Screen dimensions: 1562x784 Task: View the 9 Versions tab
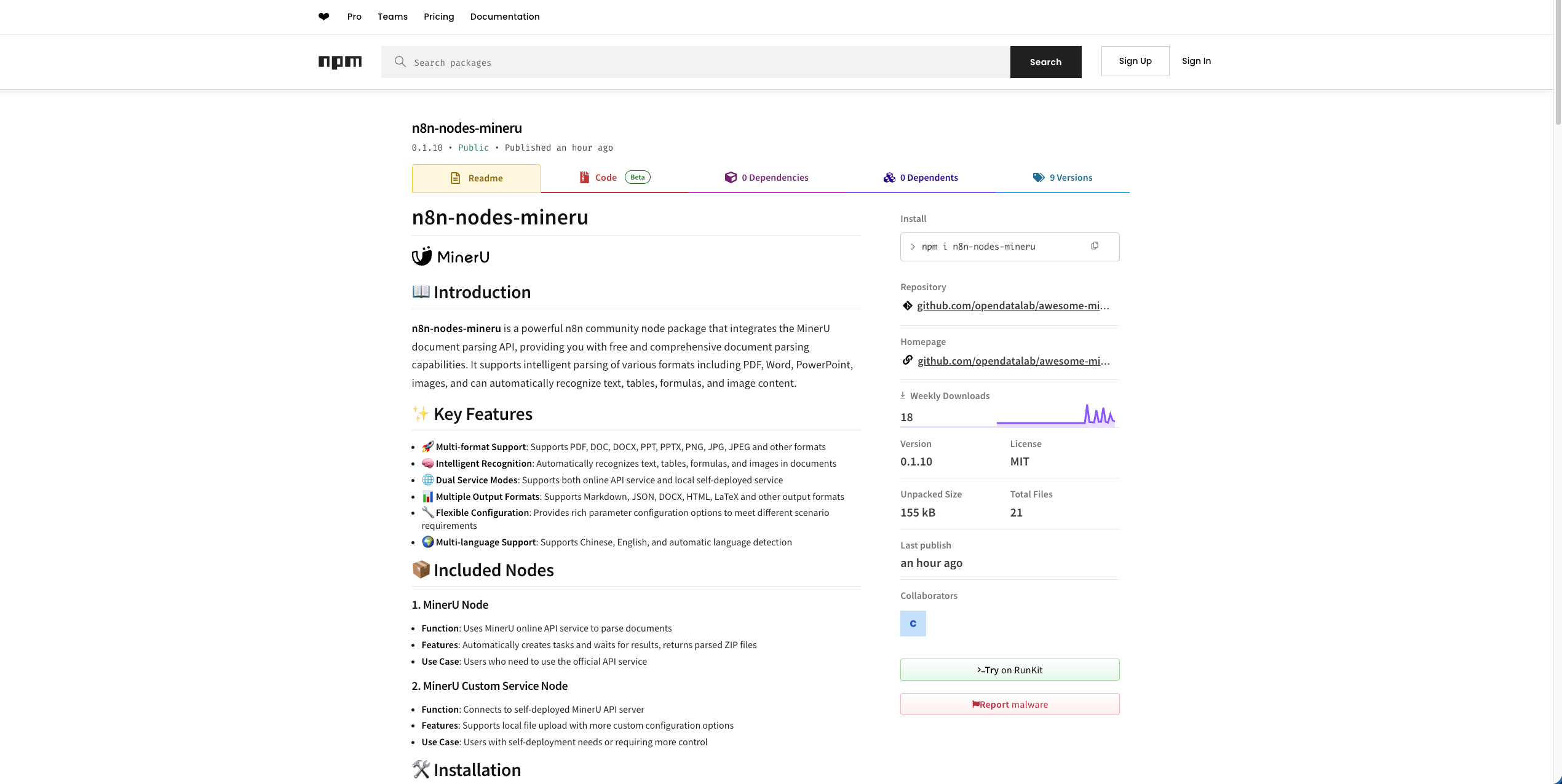pos(1062,178)
